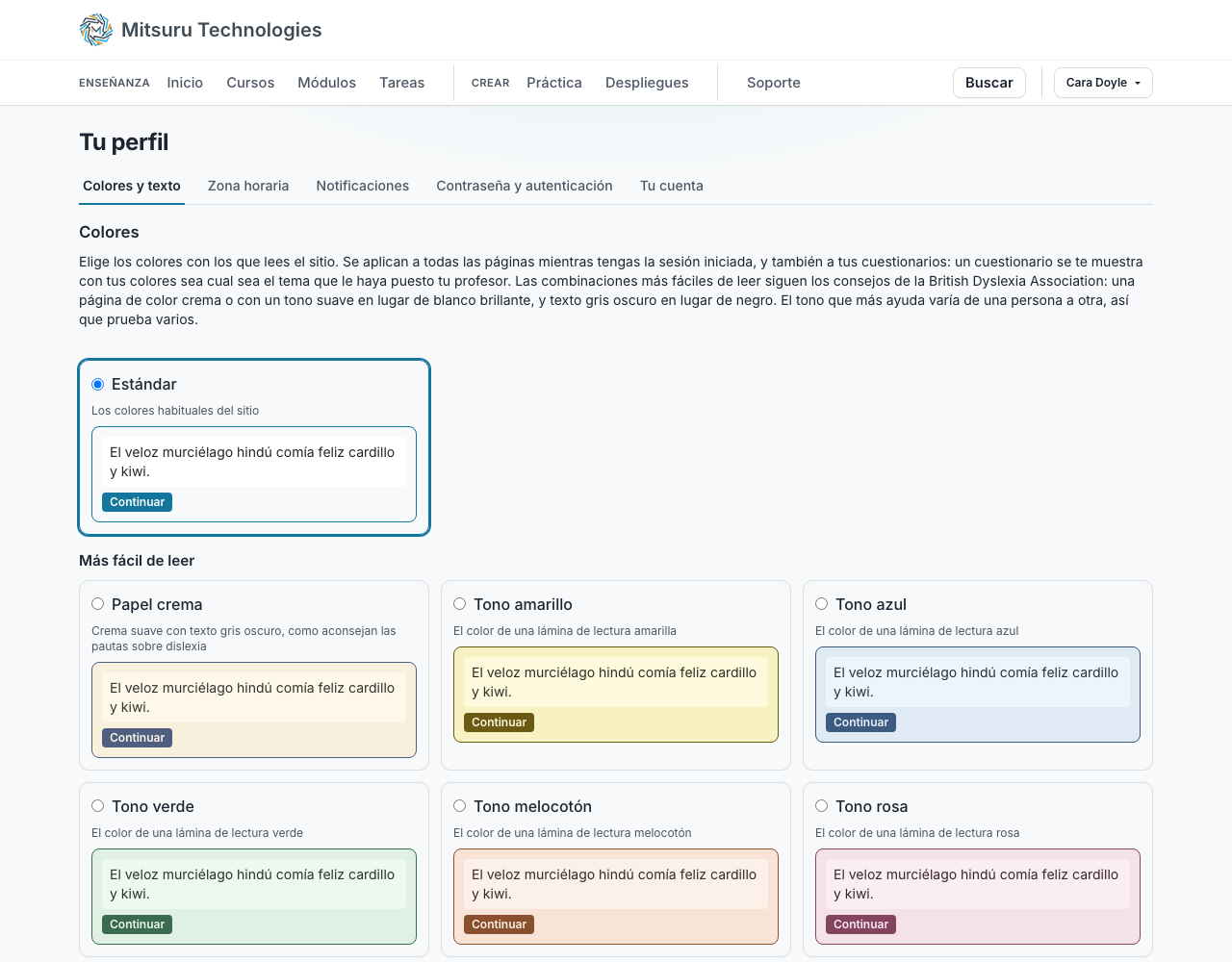The height and width of the screenshot is (962, 1232).
Task: Choose the Papel crema radio option
Action: [97, 604]
